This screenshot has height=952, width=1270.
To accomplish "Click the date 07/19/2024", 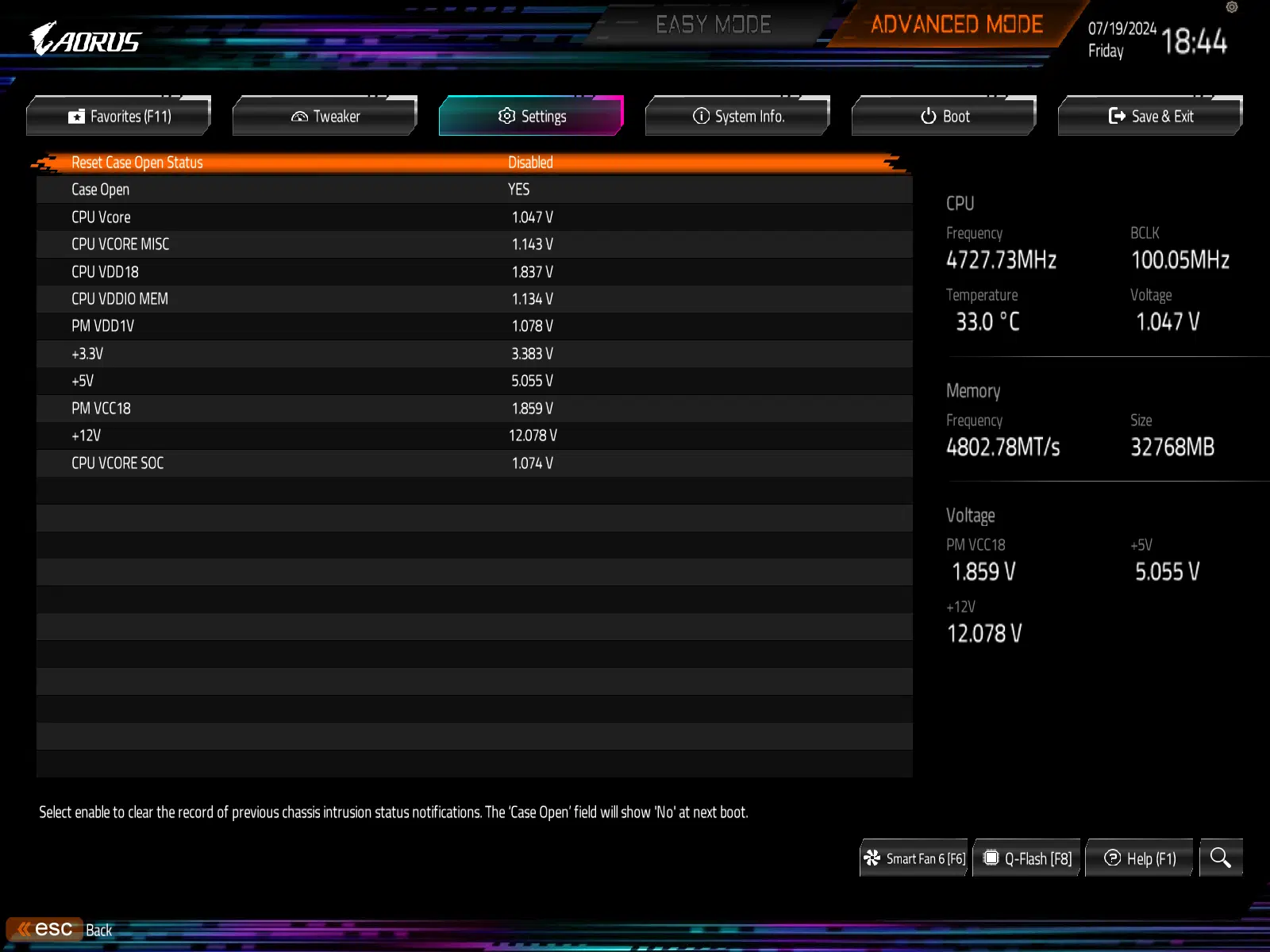I will (1122, 29).
